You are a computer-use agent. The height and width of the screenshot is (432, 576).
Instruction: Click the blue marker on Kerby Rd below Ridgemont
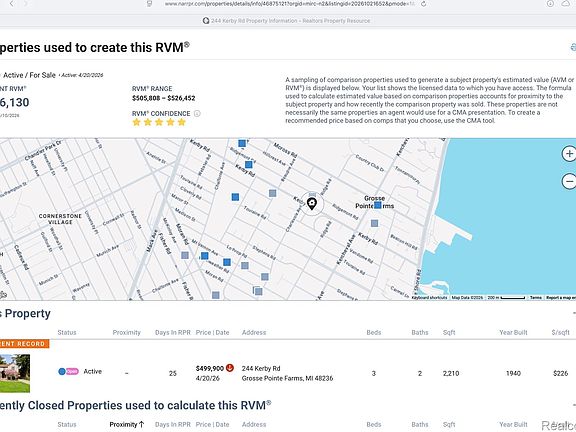pyautogui.click(x=249, y=165)
